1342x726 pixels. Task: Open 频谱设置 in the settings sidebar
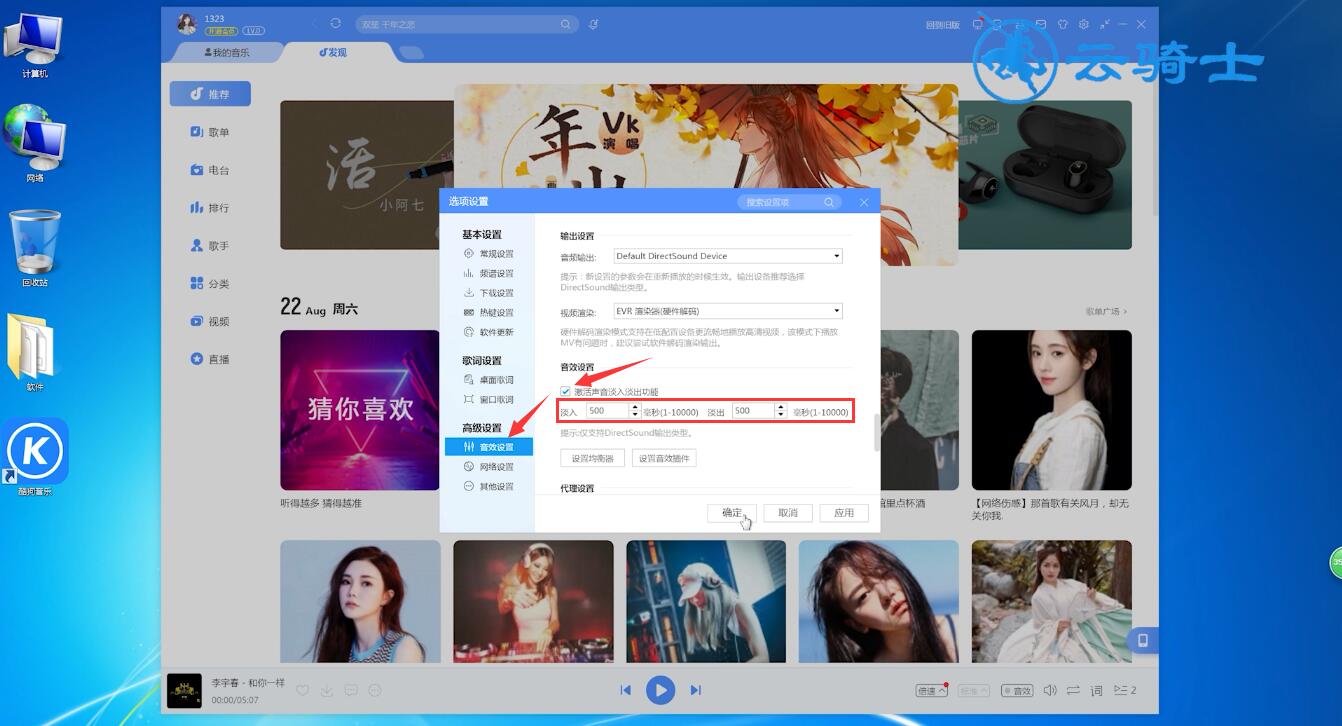click(x=489, y=273)
